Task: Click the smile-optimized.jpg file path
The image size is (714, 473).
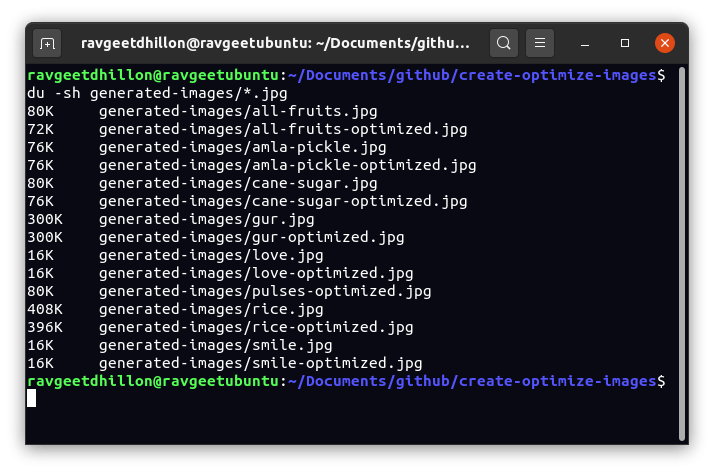Action: pyautogui.click(x=260, y=363)
